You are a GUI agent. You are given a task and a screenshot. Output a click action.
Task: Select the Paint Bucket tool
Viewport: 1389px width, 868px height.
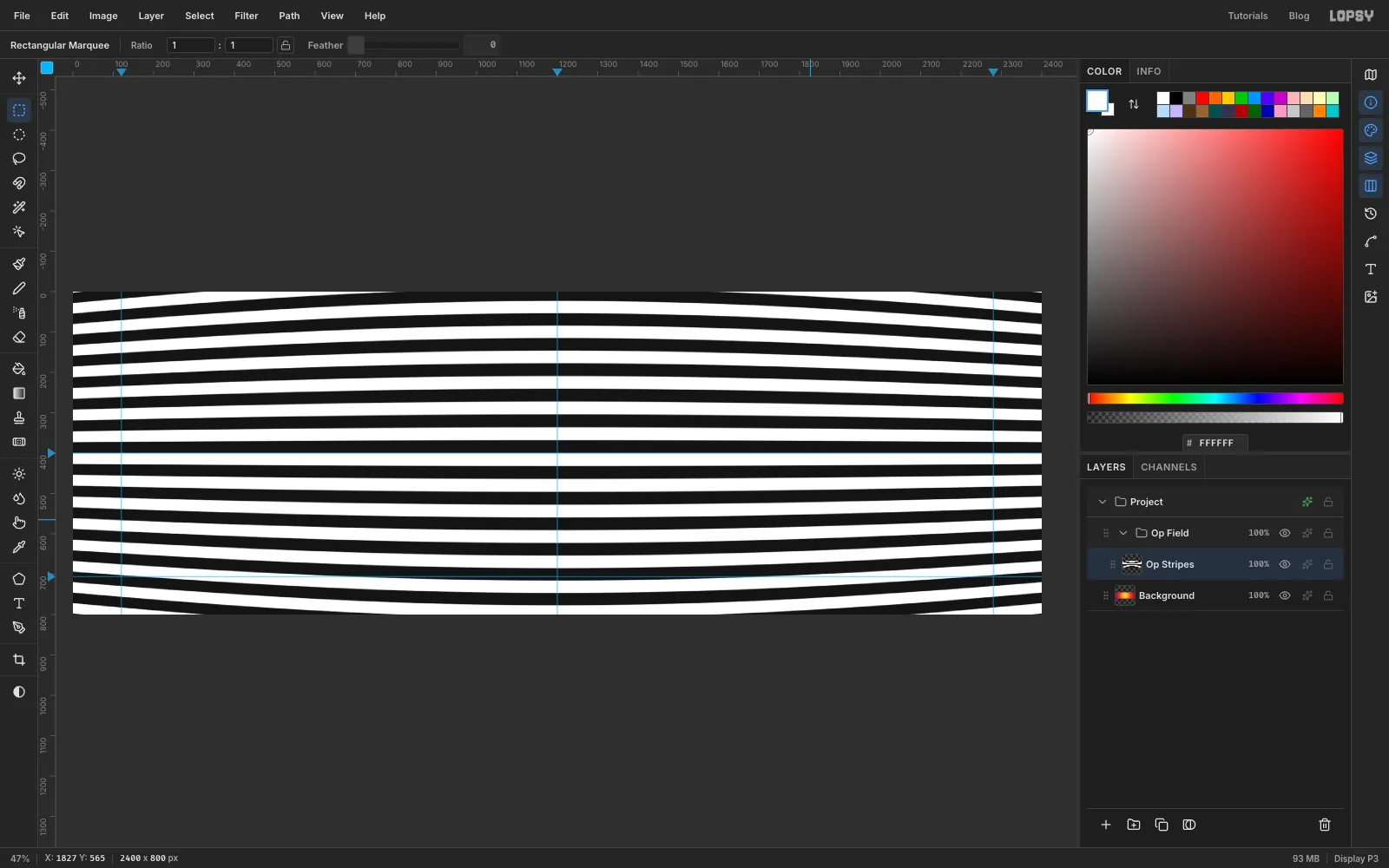point(19,369)
